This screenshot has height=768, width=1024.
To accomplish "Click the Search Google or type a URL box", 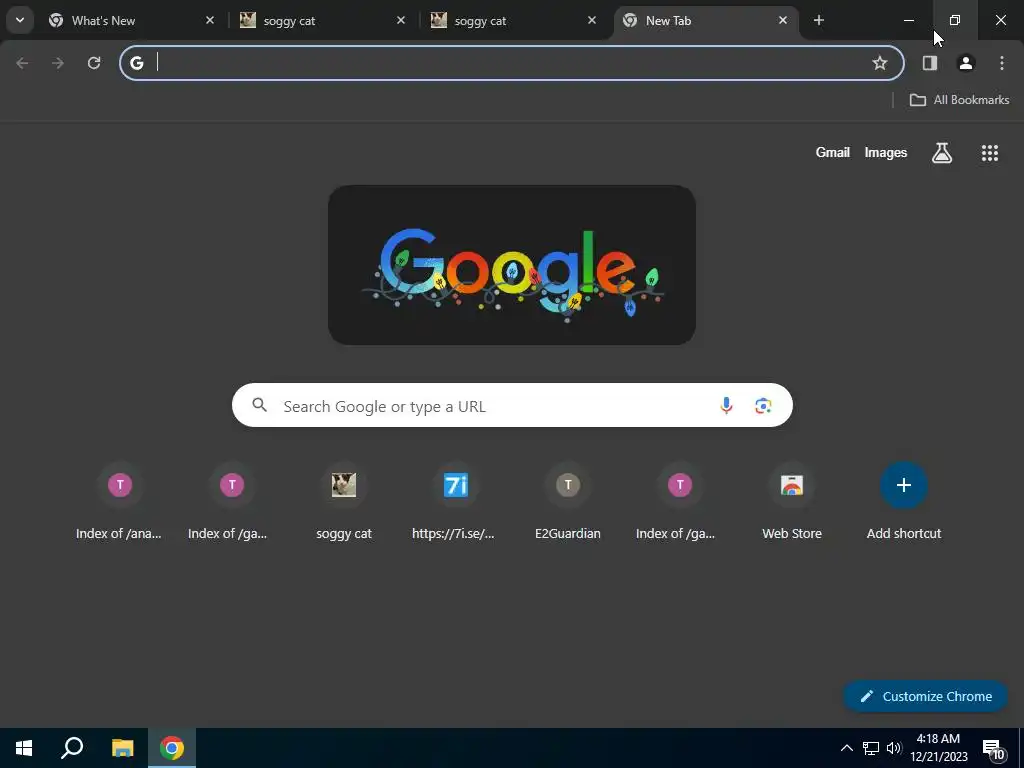I will [x=512, y=406].
